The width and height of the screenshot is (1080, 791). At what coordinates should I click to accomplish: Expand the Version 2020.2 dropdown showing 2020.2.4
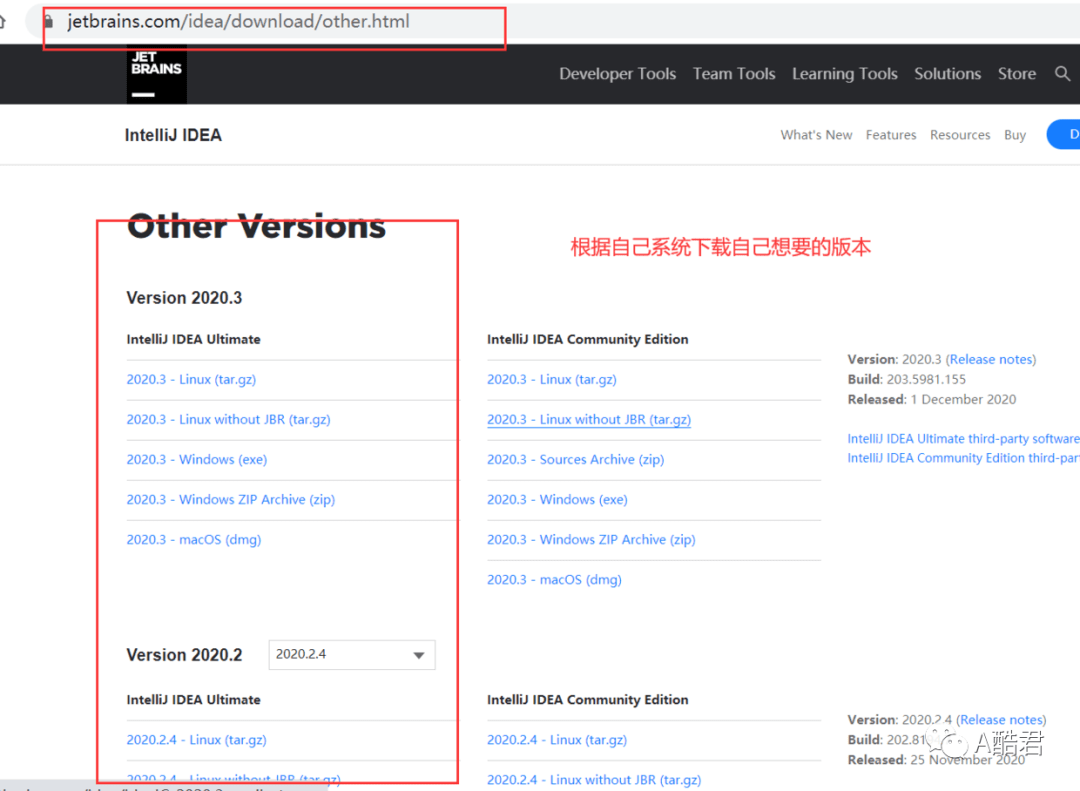click(x=352, y=655)
